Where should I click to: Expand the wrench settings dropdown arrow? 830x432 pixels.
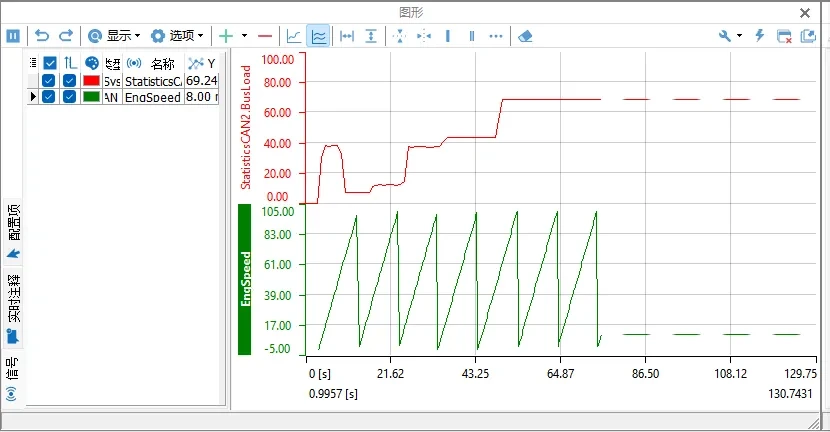pos(740,35)
